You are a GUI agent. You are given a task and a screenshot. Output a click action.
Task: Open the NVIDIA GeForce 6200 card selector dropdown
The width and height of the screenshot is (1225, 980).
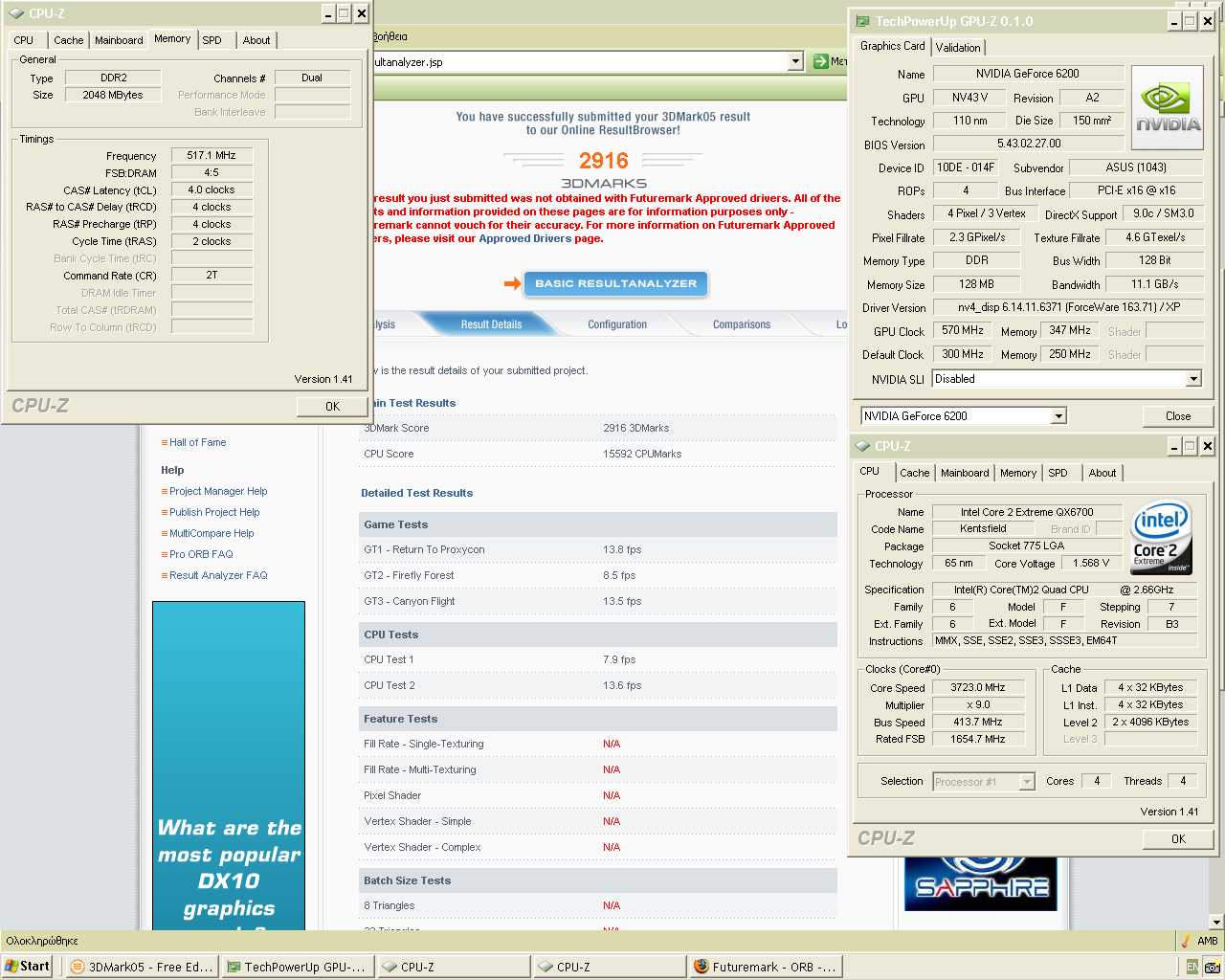pyautogui.click(x=1058, y=416)
